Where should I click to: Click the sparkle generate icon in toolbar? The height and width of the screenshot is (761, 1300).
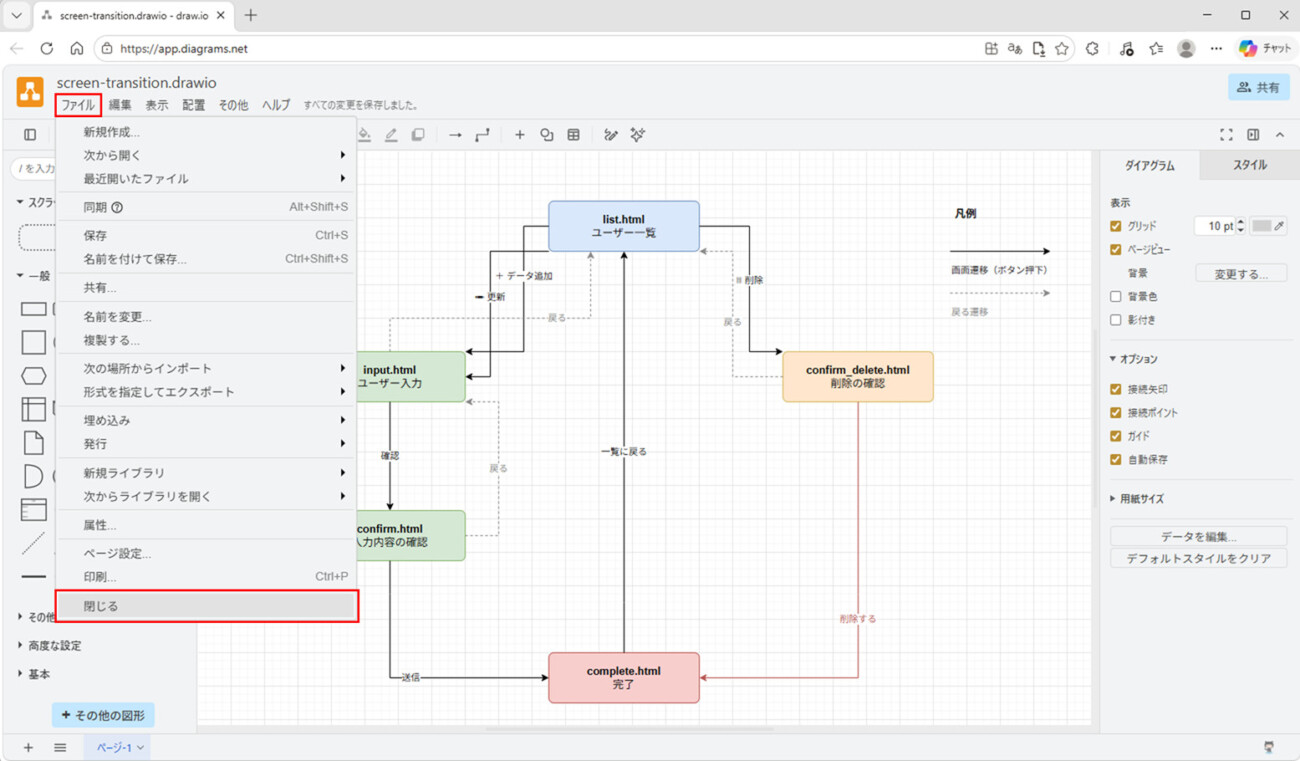637,135
